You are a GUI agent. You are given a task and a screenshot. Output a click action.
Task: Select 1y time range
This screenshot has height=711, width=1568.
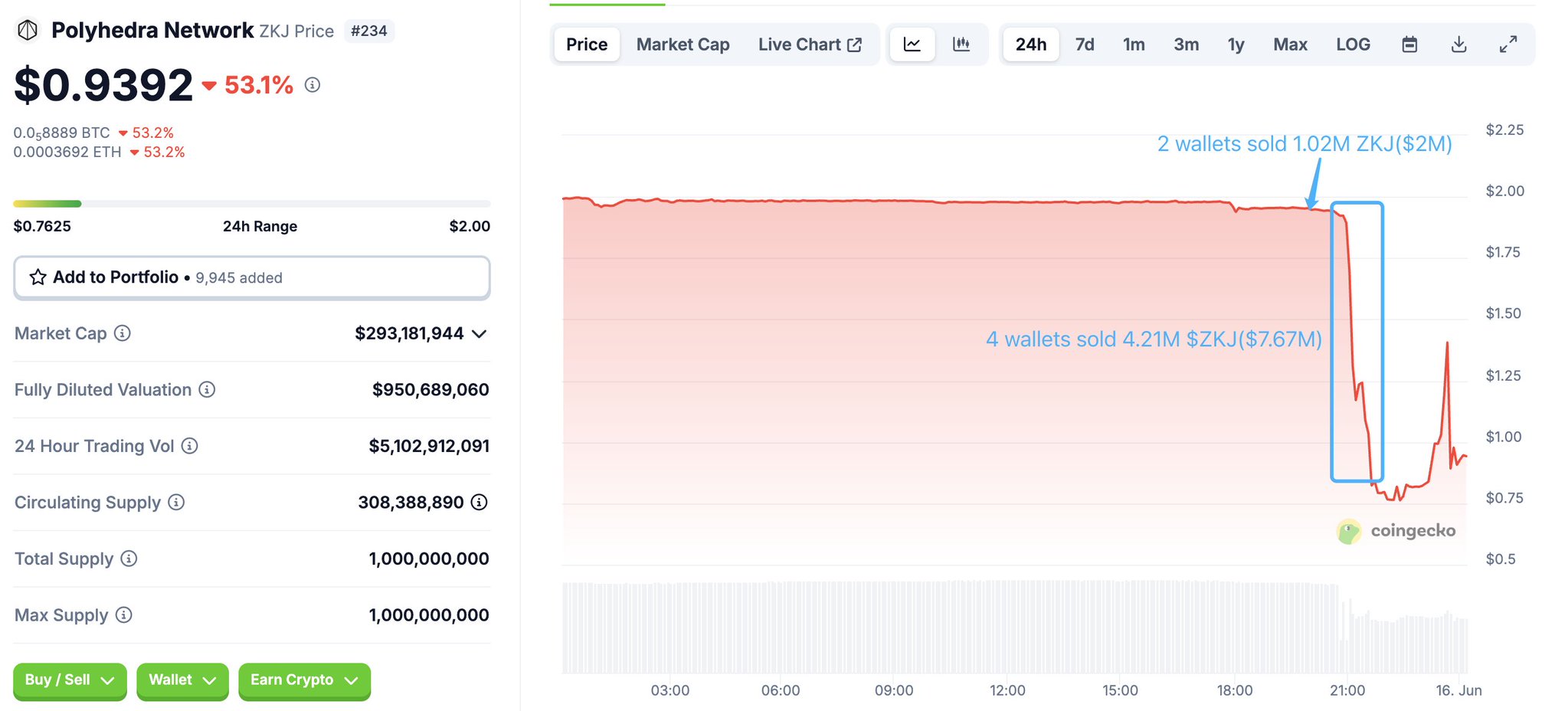[x=1236, y=44]
